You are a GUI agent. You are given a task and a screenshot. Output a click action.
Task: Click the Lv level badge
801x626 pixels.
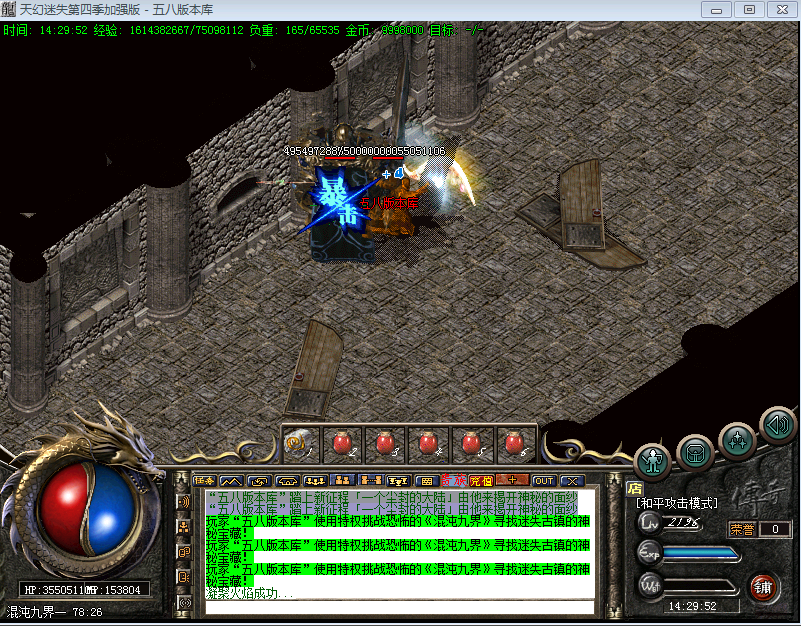(x=649, y=523)
